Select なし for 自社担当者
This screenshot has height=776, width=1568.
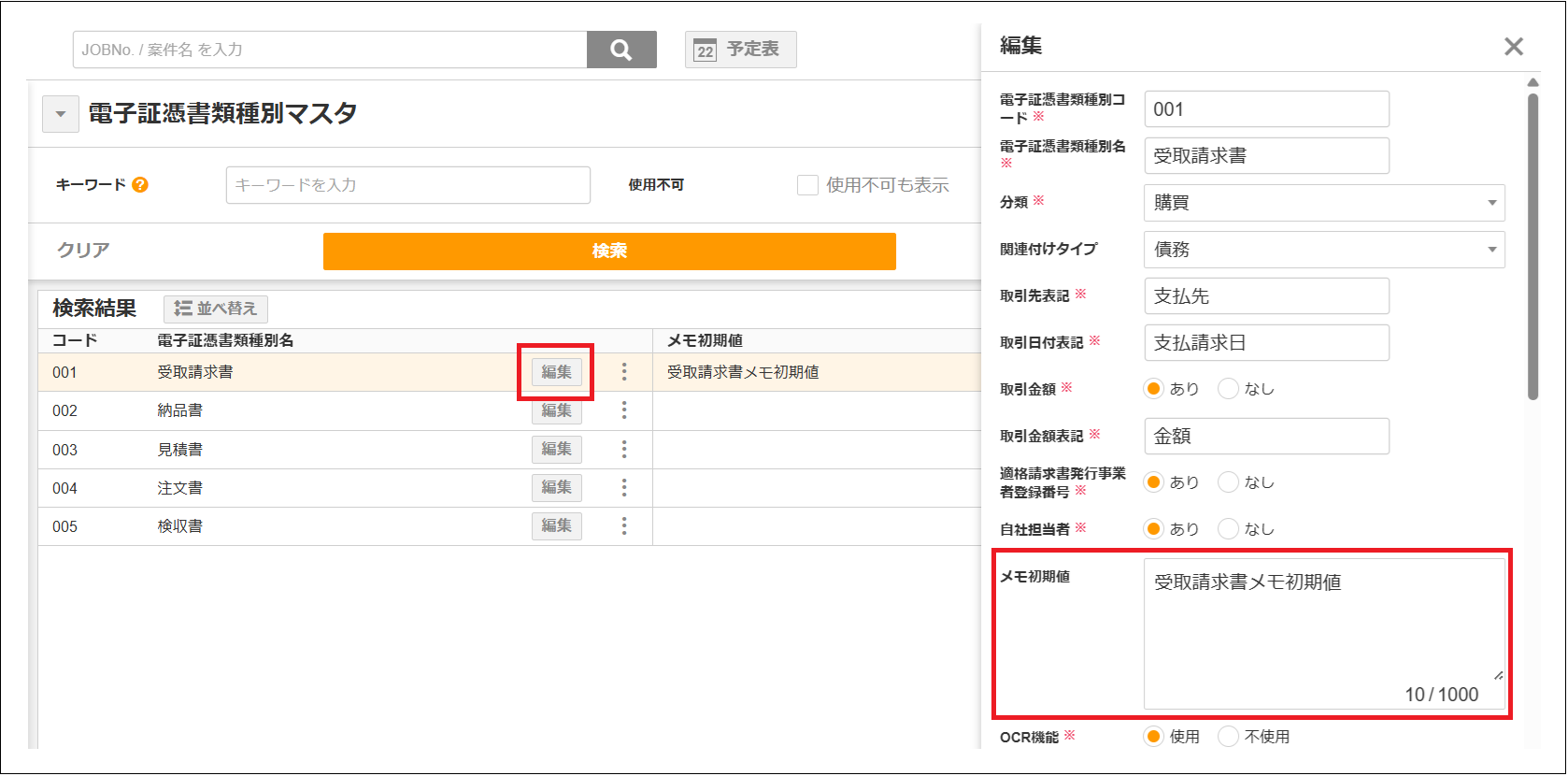point(1228,529)
